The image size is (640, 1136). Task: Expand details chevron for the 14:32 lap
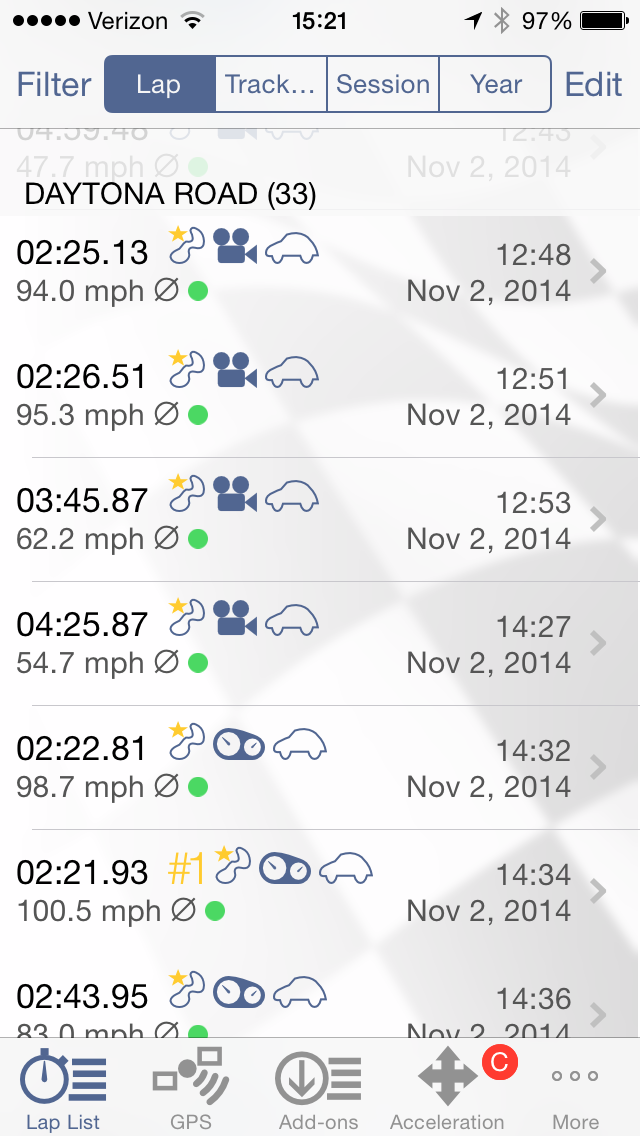click(598, 767)
